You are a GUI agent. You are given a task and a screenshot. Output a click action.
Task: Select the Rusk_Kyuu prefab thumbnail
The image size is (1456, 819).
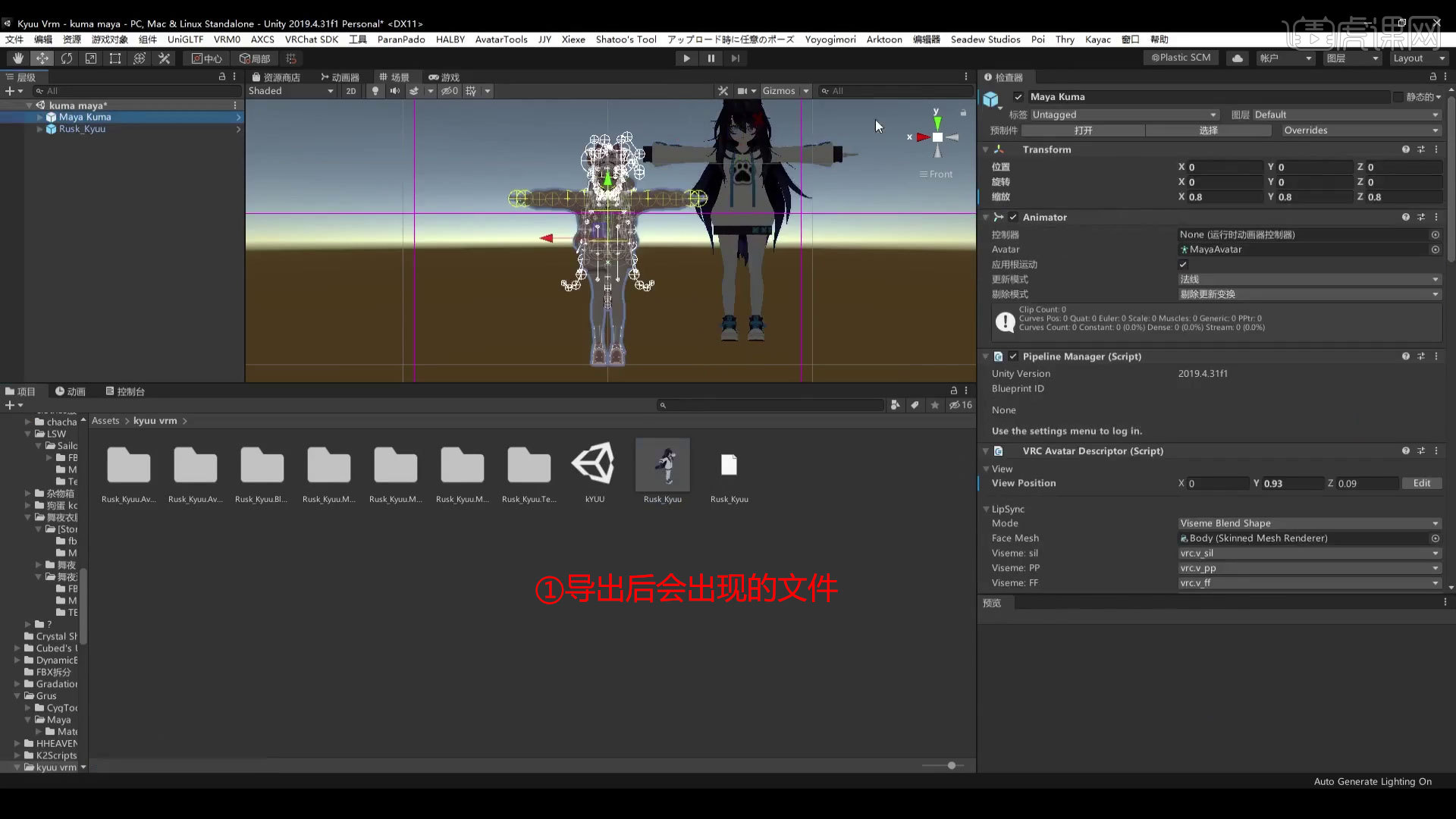tap(662, 464)
